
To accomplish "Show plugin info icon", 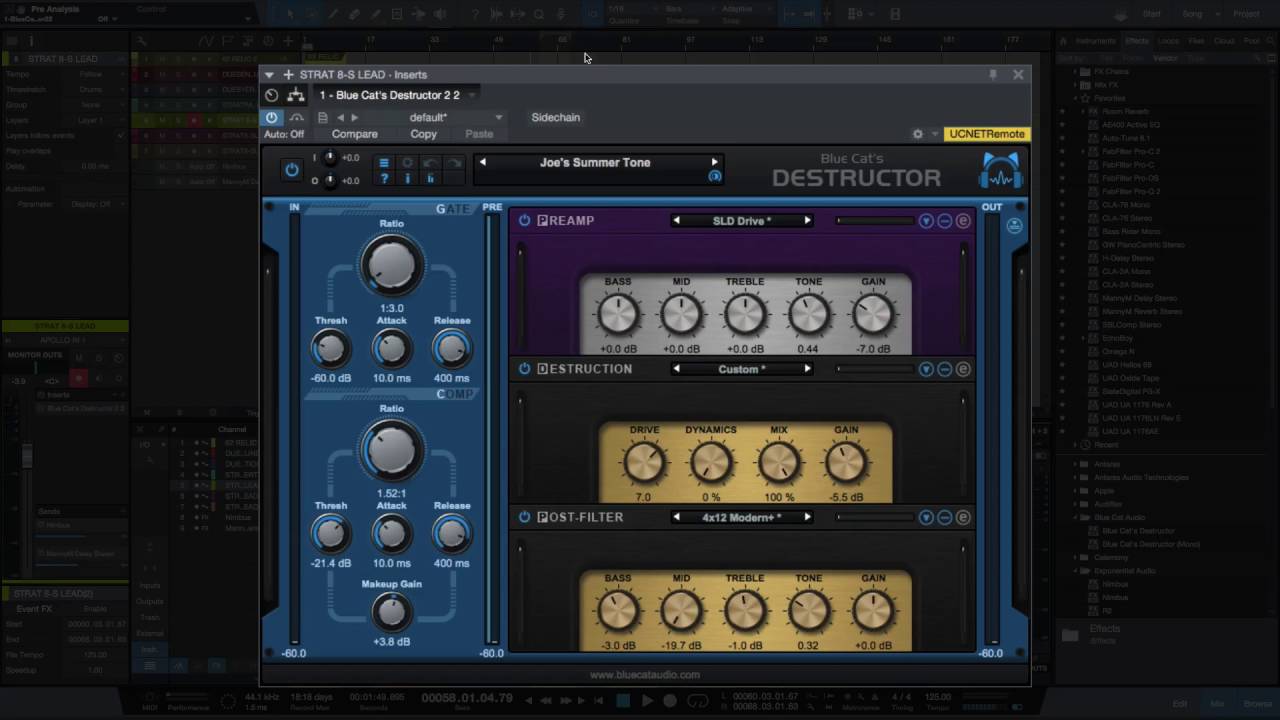I will [407, 179].
